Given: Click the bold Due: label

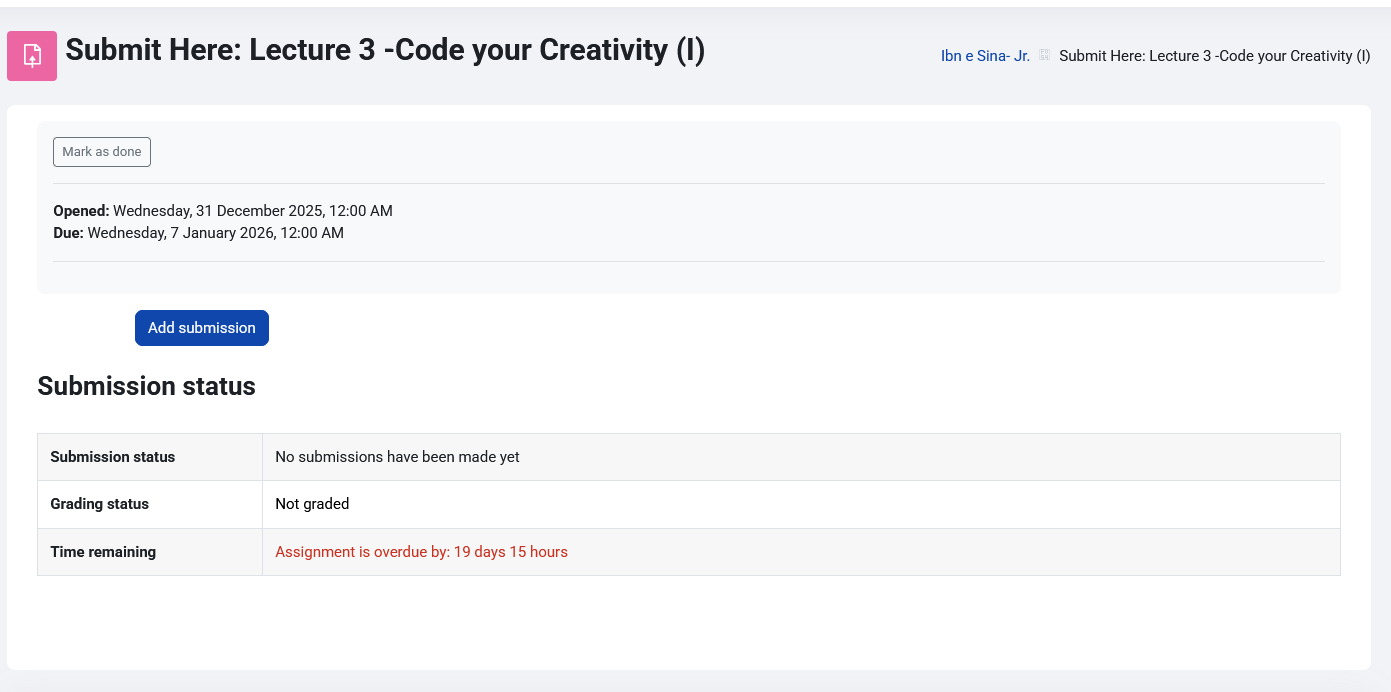Looking at the screenshot, I should point(68,233).
